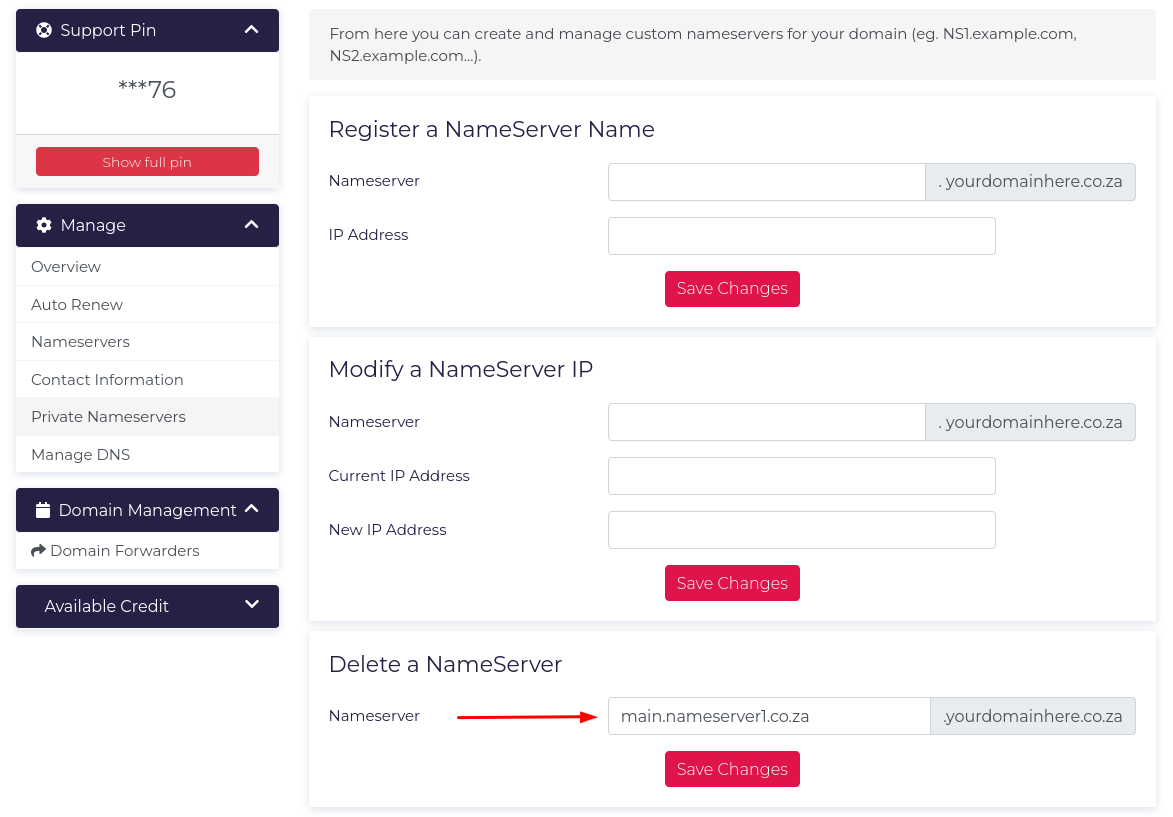
Task: Open the Nameservers page
Action: (x=80, y=342)
